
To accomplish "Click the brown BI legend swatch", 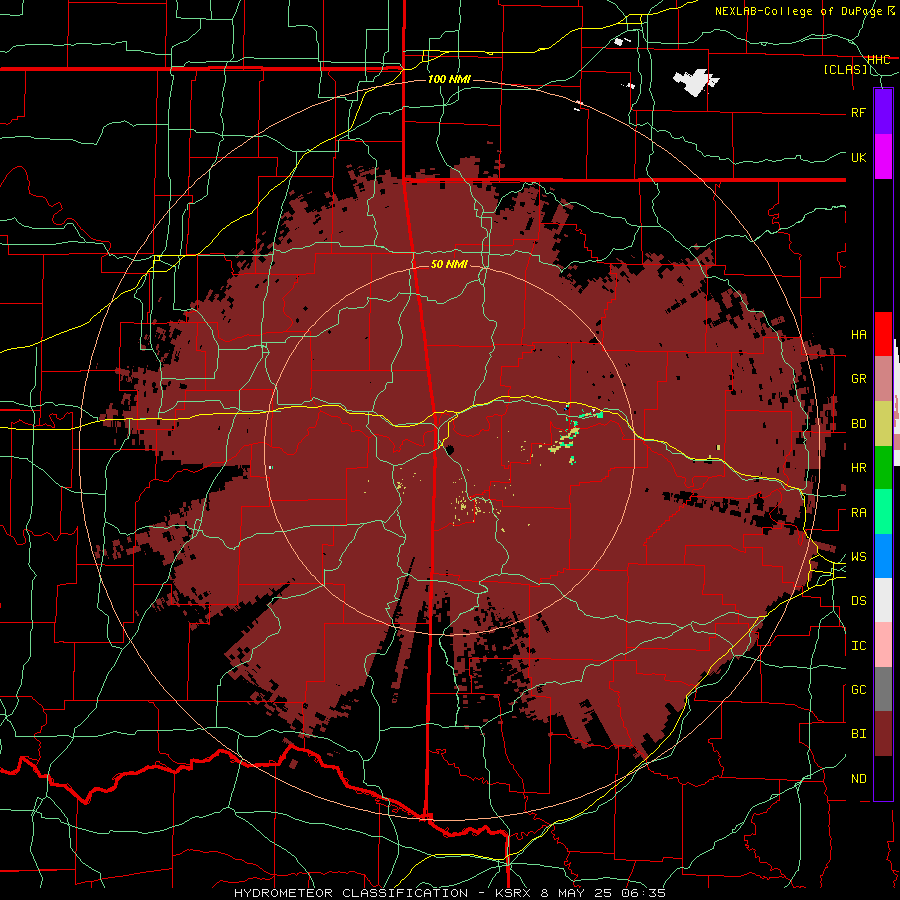I will click(x=883, y=734).
